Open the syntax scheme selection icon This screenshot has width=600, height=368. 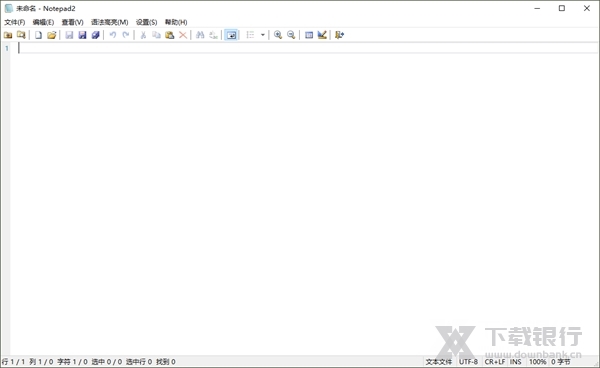coord(309,35)
